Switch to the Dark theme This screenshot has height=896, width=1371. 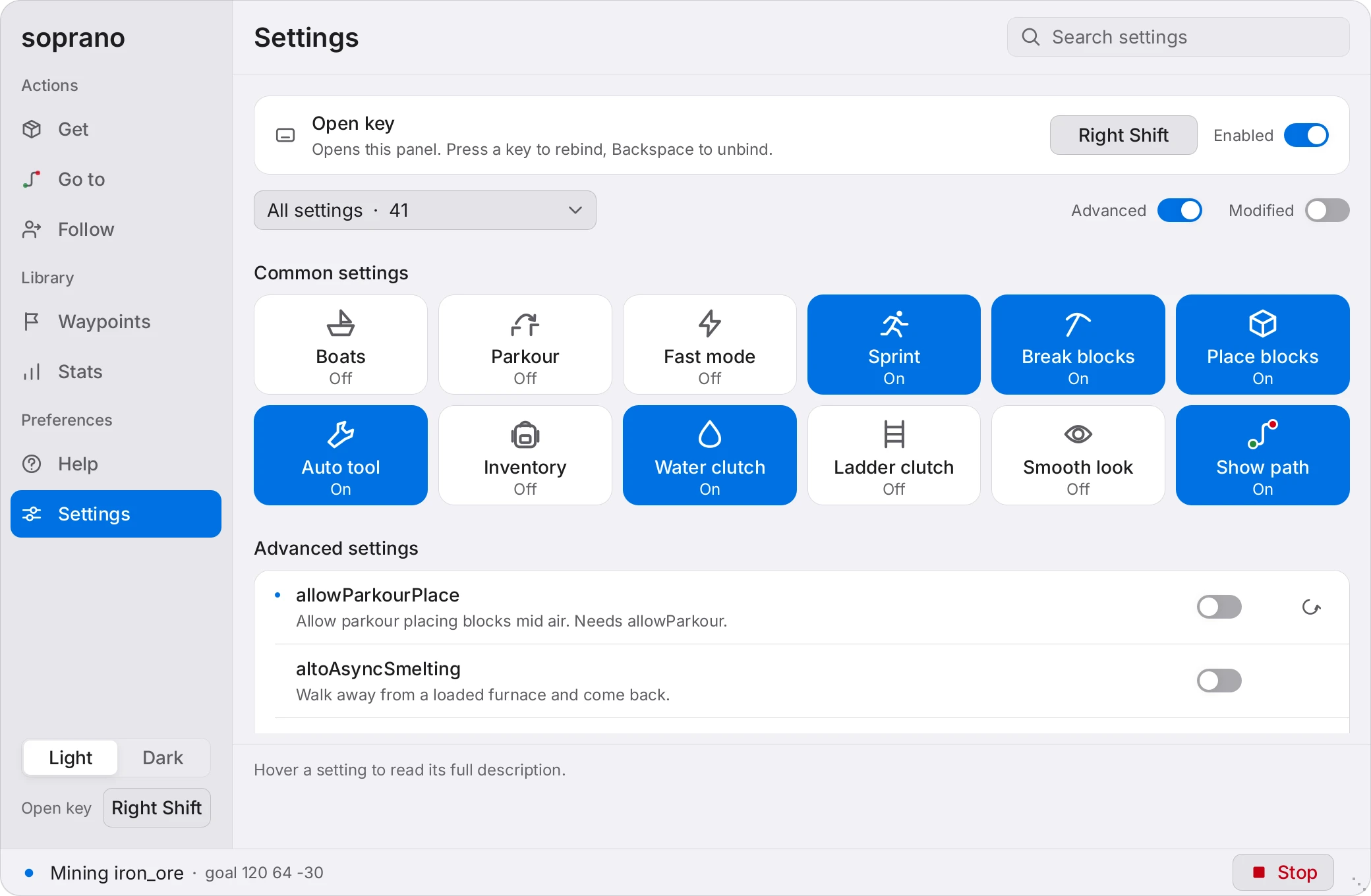click(163, 758)
